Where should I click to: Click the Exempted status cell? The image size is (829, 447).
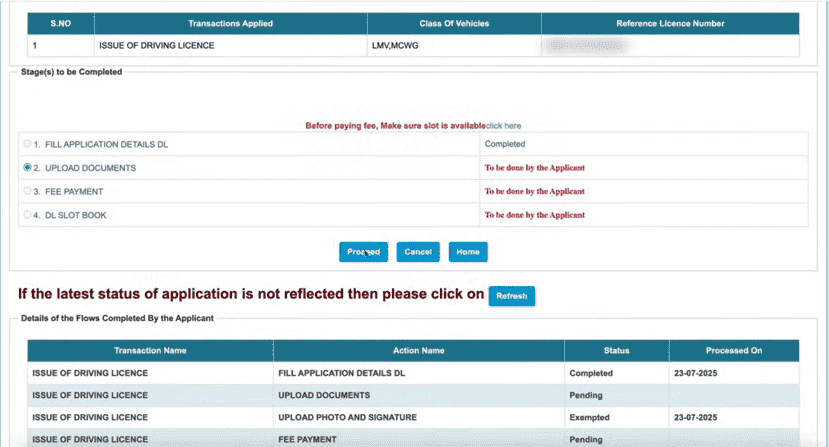(x=592, y=417)
